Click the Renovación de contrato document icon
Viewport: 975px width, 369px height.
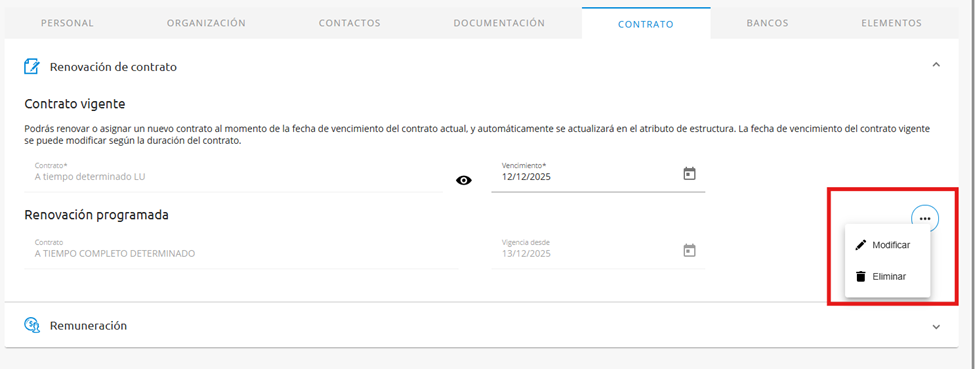[32, 67]
